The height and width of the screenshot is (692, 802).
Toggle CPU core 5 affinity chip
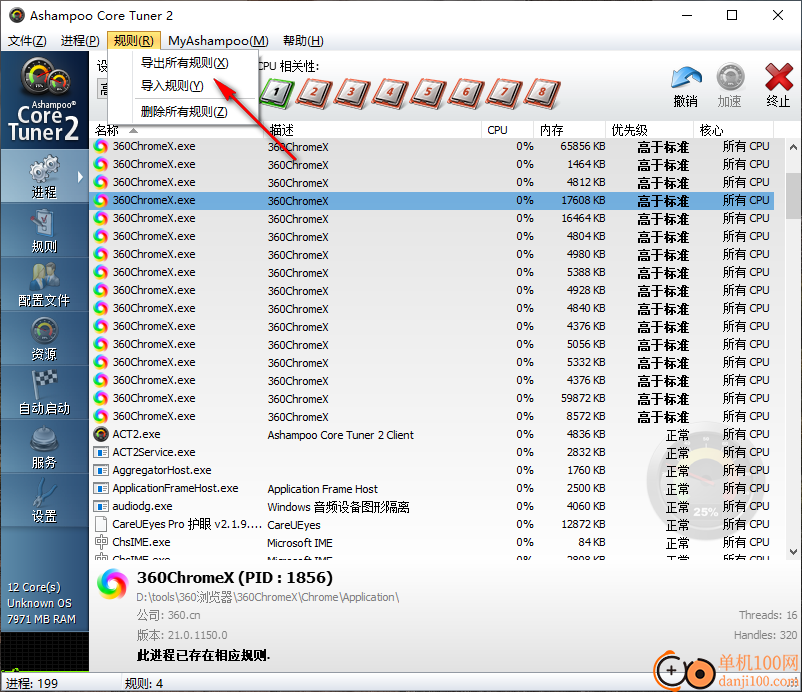(429, 93)
